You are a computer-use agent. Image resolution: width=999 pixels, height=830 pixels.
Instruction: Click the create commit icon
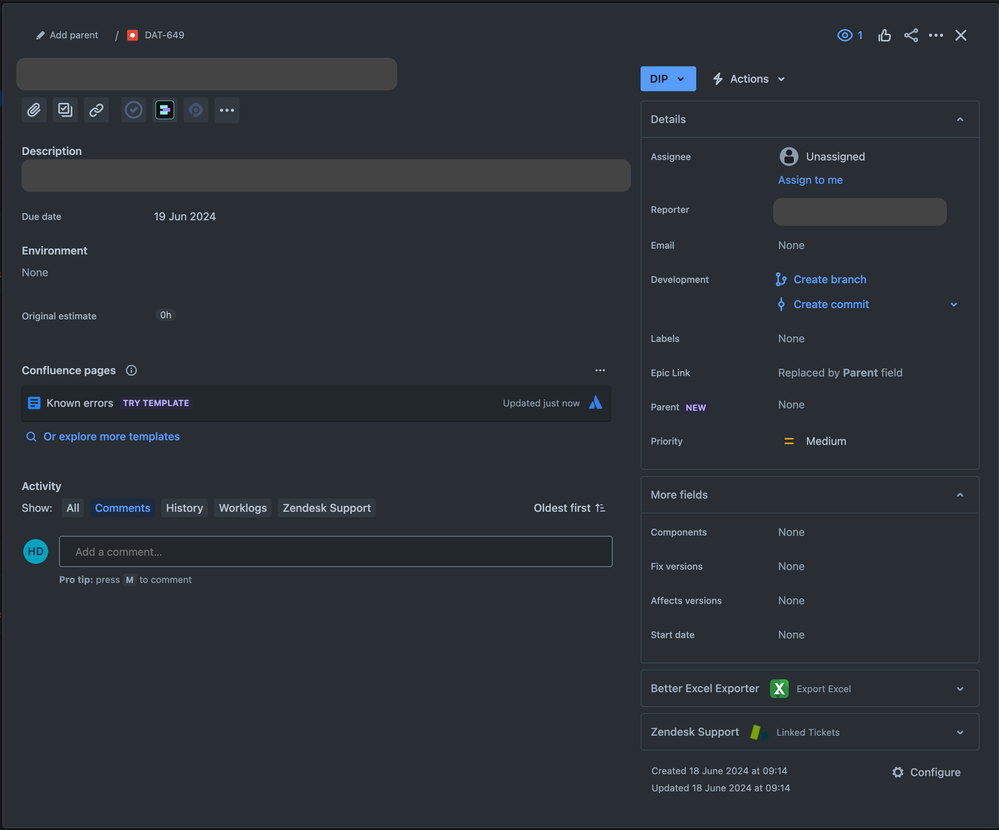(781, 304)
